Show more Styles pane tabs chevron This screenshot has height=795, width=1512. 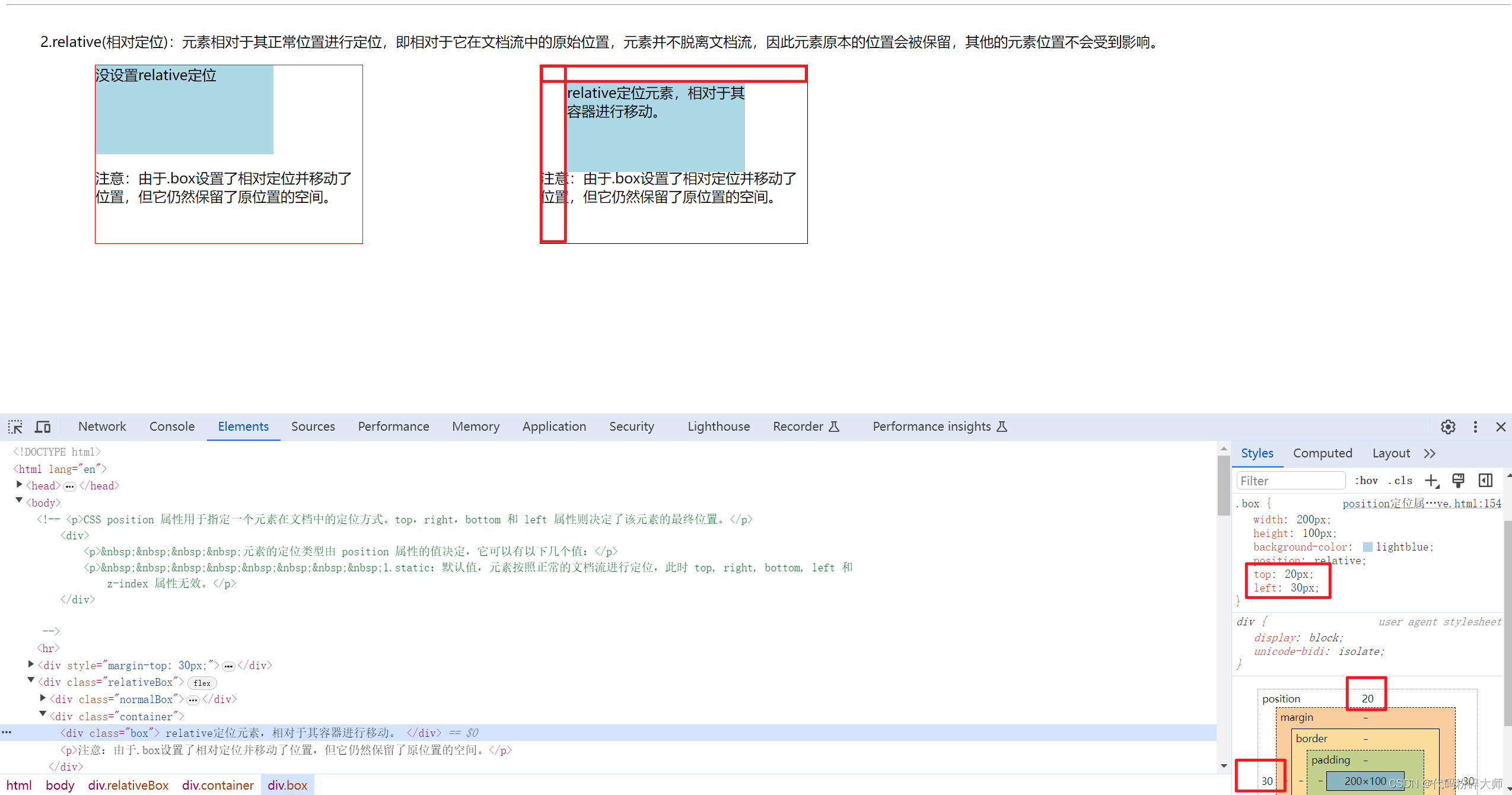pyautogui.click(x=1430, y=453)
